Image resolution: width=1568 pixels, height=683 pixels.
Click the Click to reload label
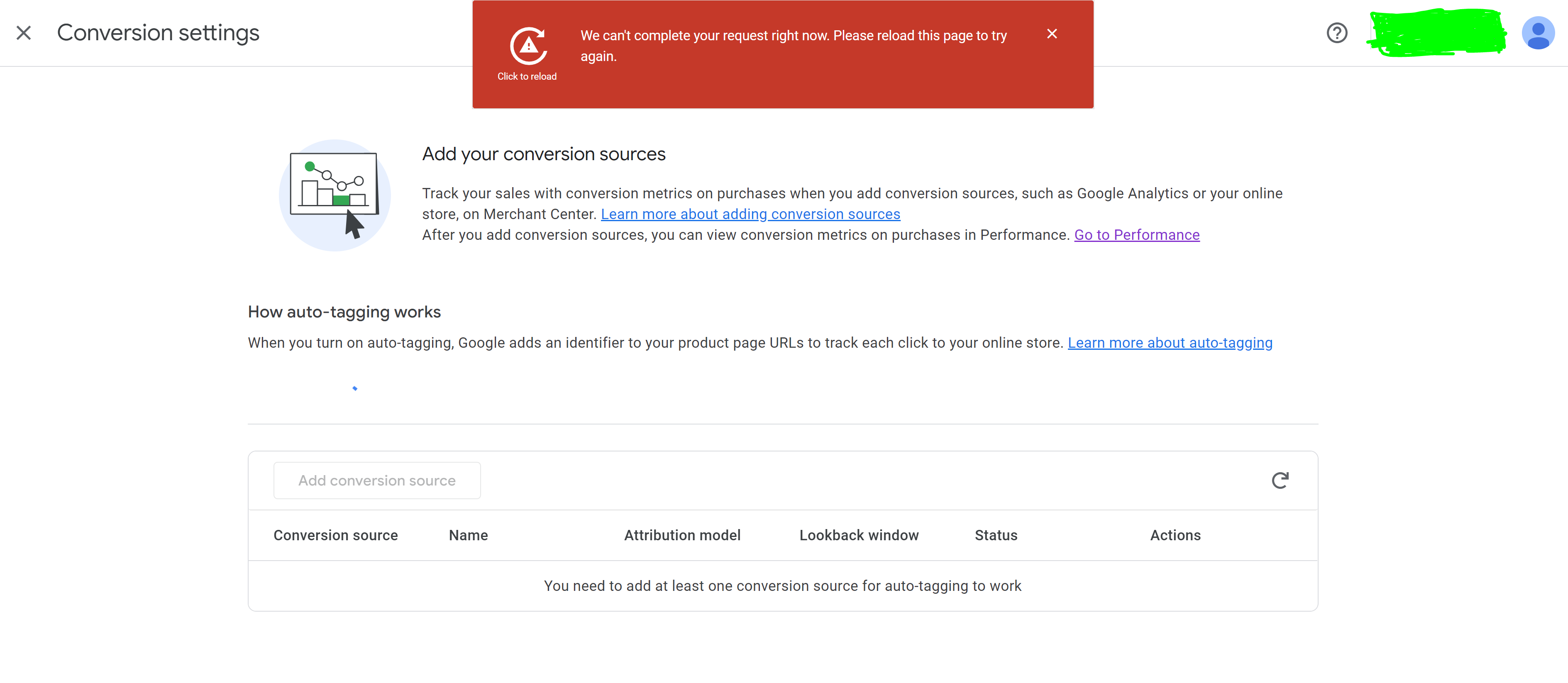pyautogui.click(x=527, y=77)
